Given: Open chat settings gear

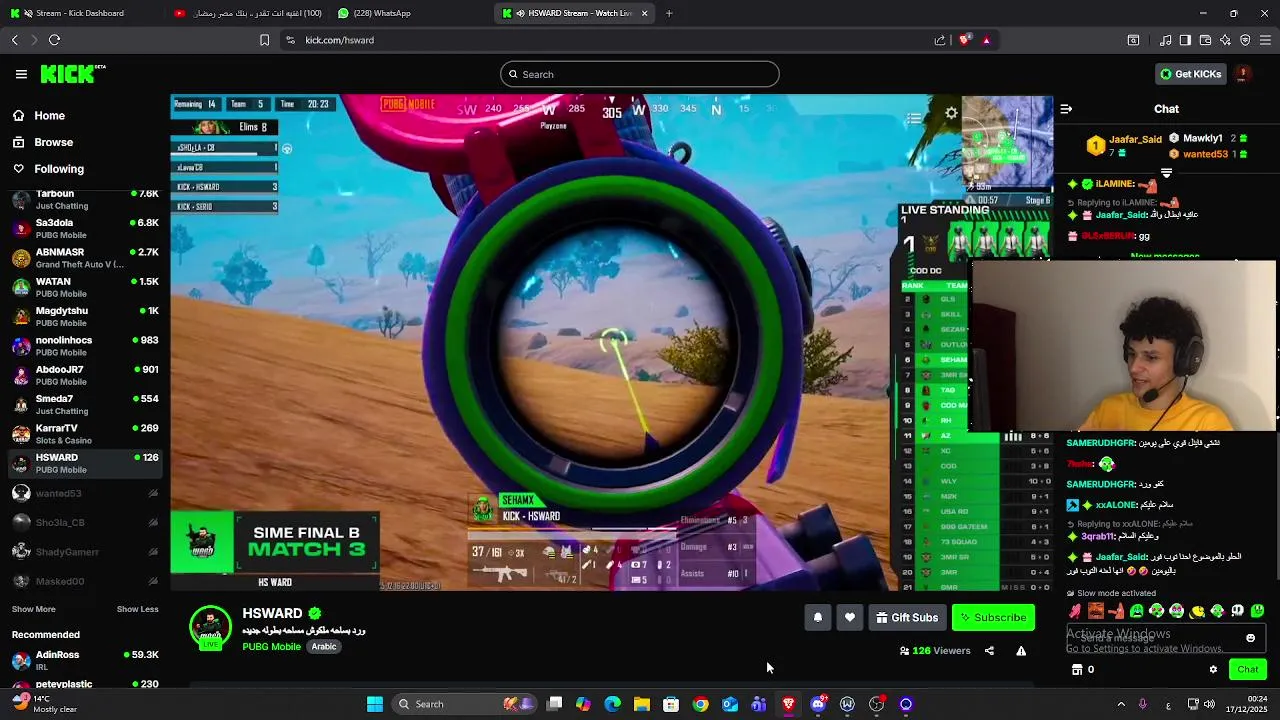Looking at the screenshot, I should pyautogui.click(x=1213, y=670).
